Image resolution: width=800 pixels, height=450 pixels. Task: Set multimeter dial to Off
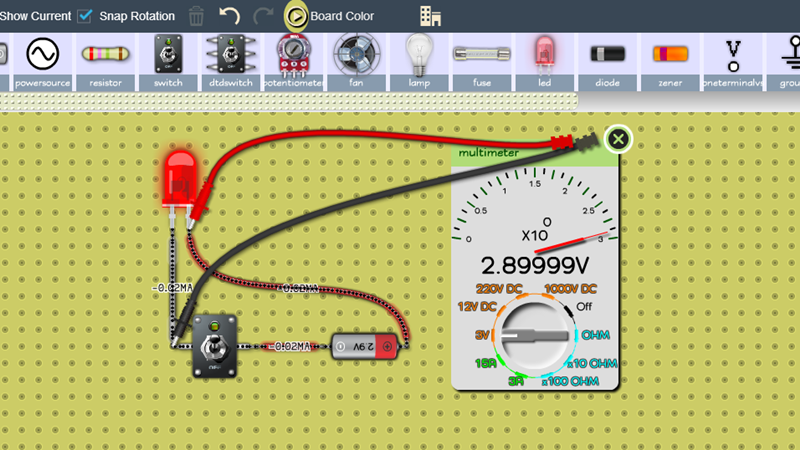(584, 306)
